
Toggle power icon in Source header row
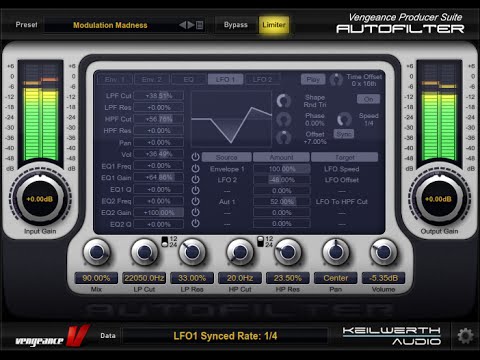pyautogui.click(x=196, y=157)
